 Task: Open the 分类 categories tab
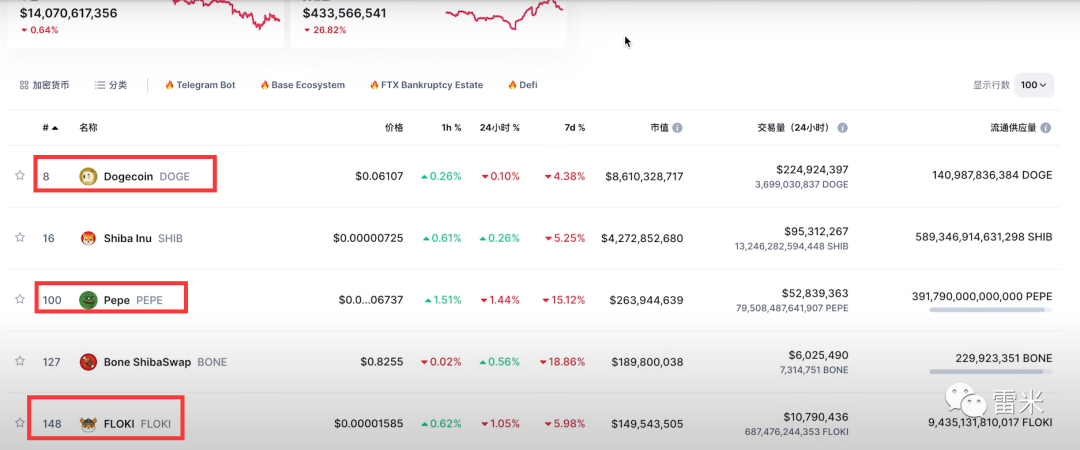pos(111,85)
